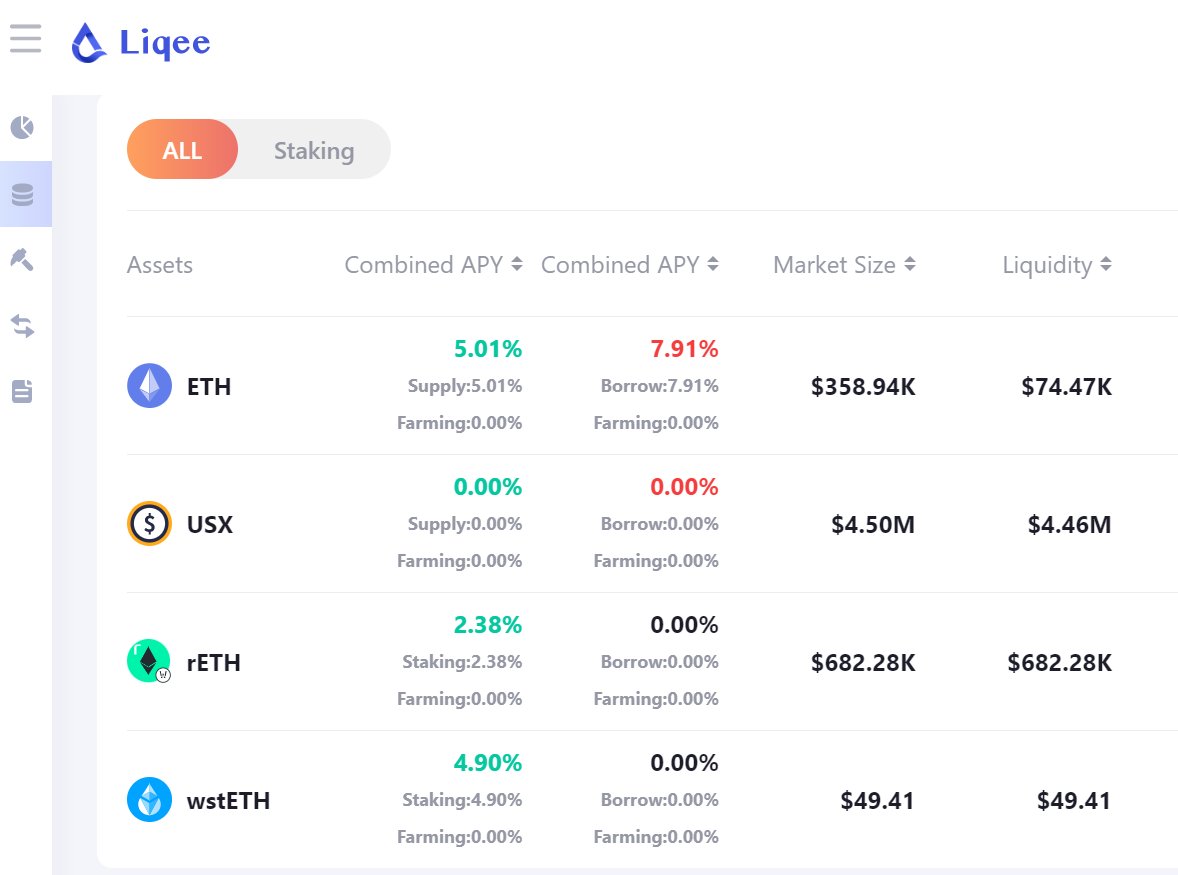Click the Liqee brand name
This screenshot has width=1178, height=875.
click(x=165, y=43)
